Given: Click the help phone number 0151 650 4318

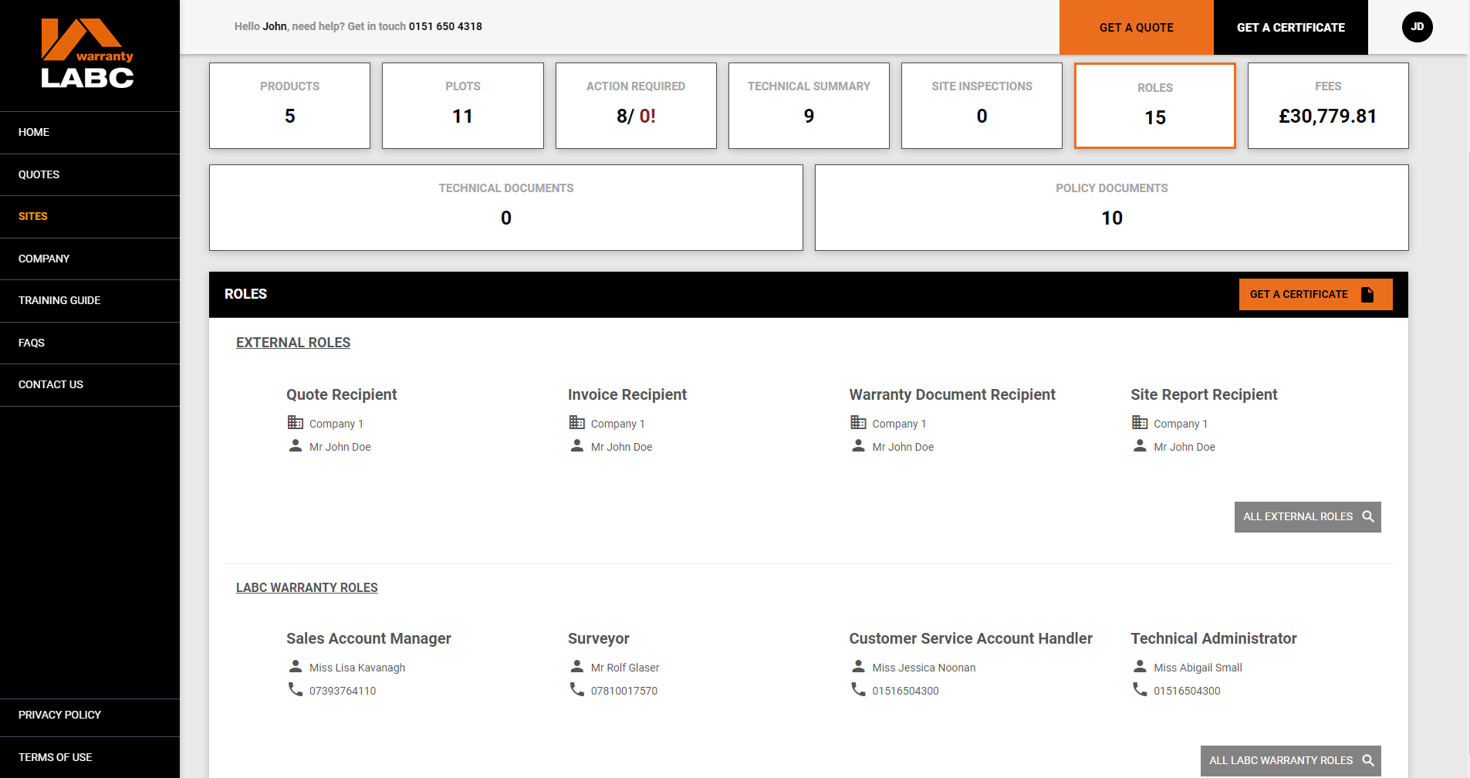Looking at the screenshot, I should tap(445, 26).
